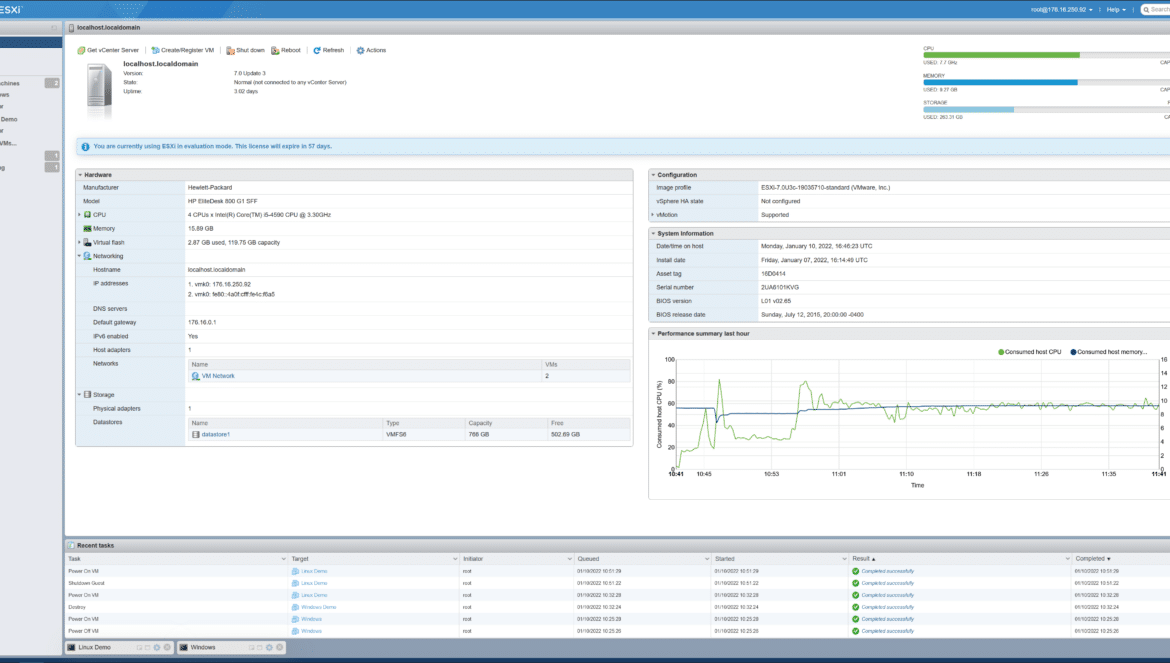This screenshot has width=1170, height=663.
Task: Click the Shut down host button
Action: coord(245,51)
